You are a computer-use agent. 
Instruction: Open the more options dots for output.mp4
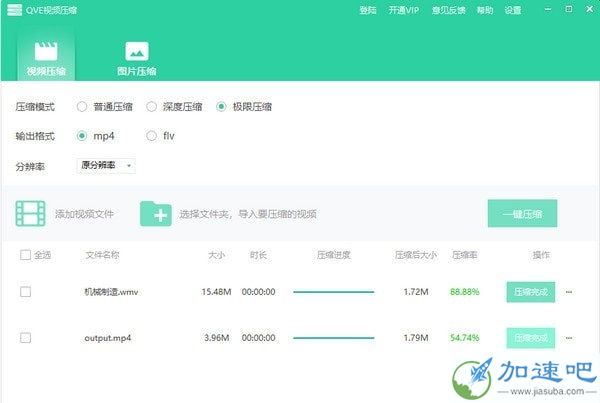[569, 338]
